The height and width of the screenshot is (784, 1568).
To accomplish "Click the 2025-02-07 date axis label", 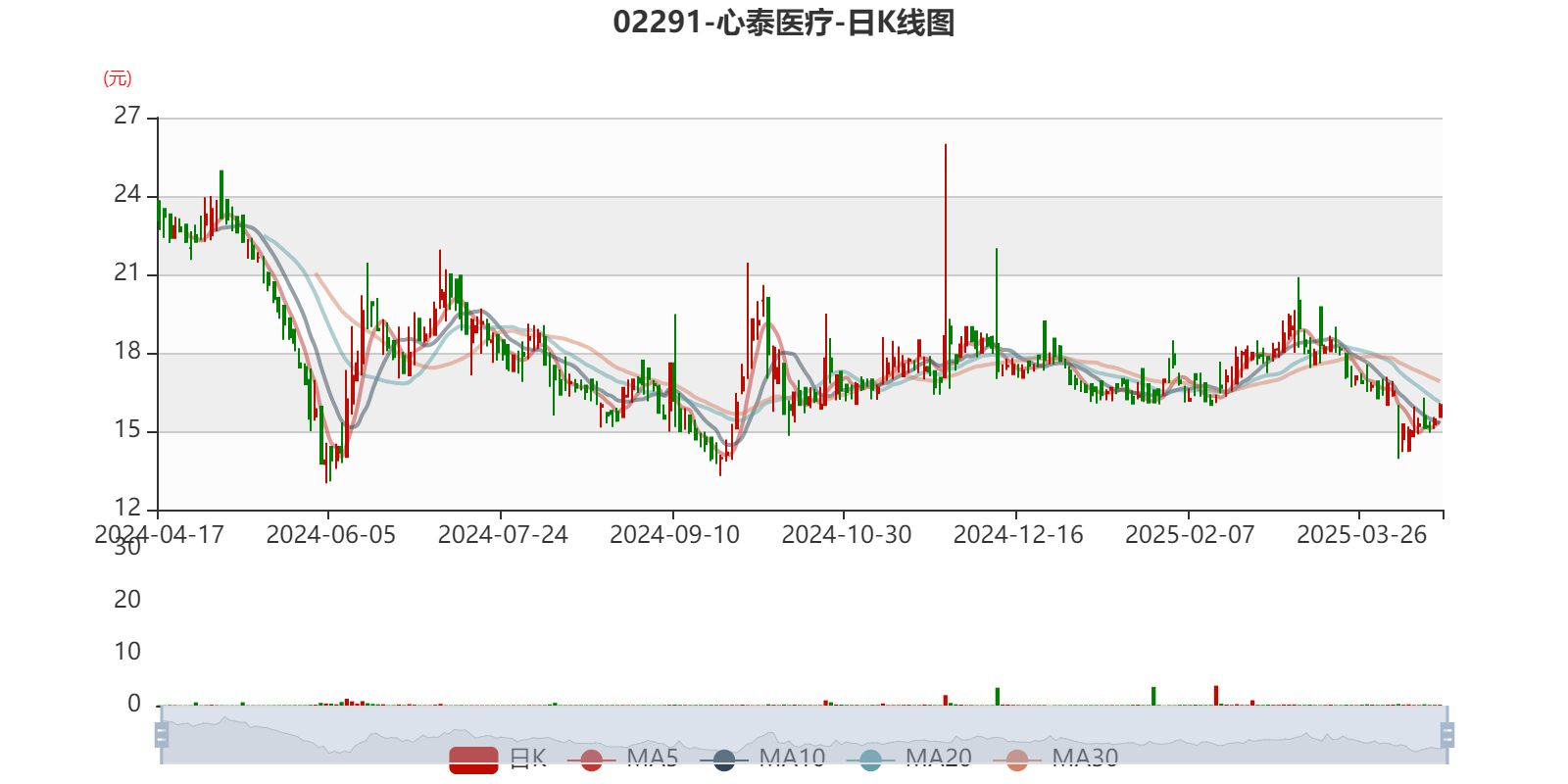I will tap(1190, 535).
